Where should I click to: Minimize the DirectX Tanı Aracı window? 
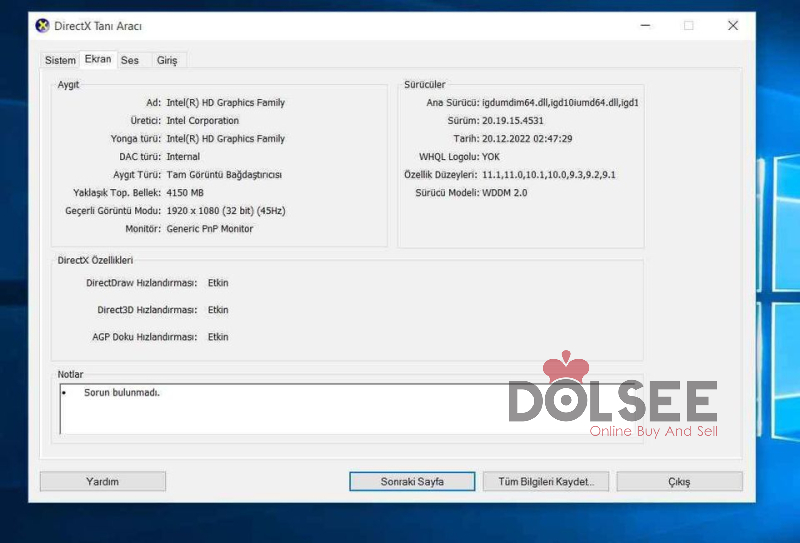[644, 25]
